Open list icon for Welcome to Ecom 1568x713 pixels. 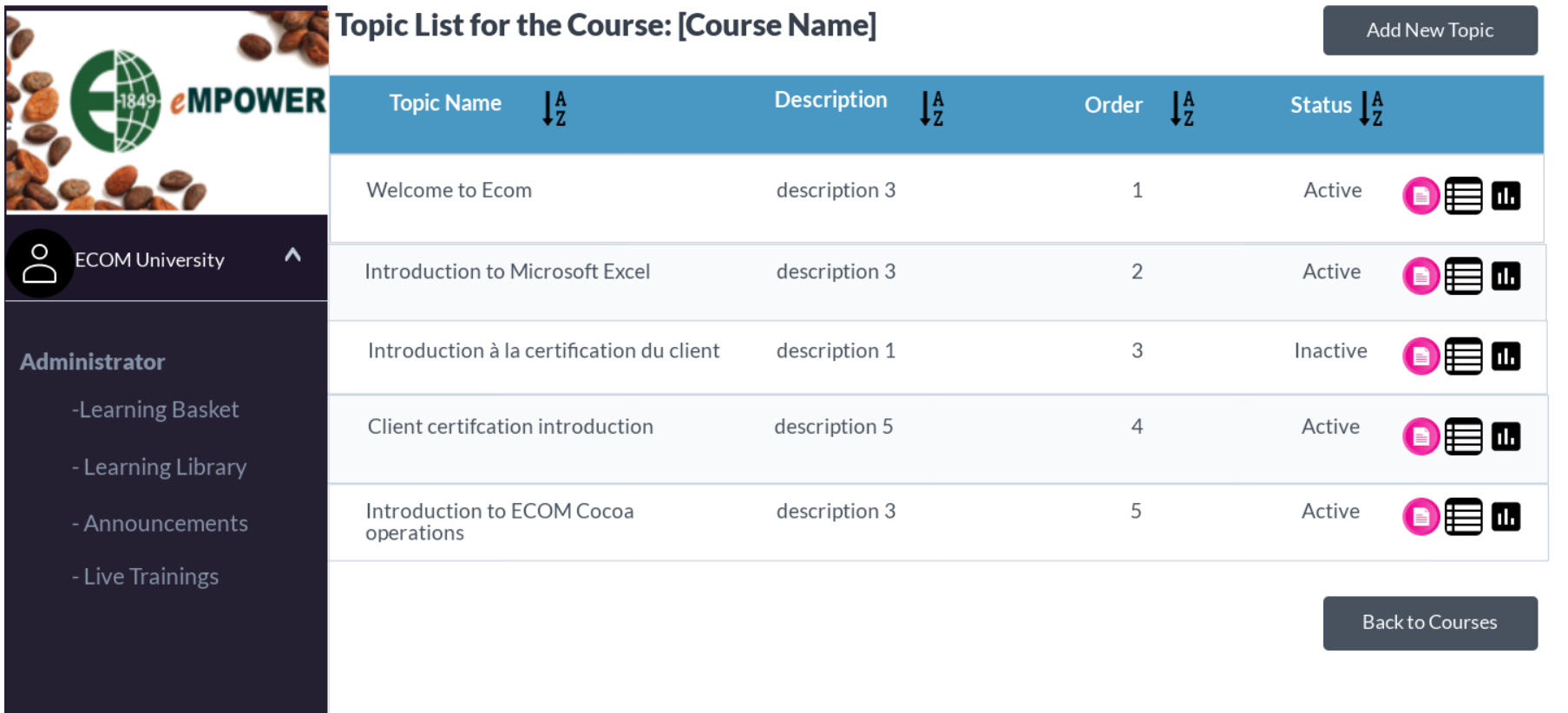1463,196
